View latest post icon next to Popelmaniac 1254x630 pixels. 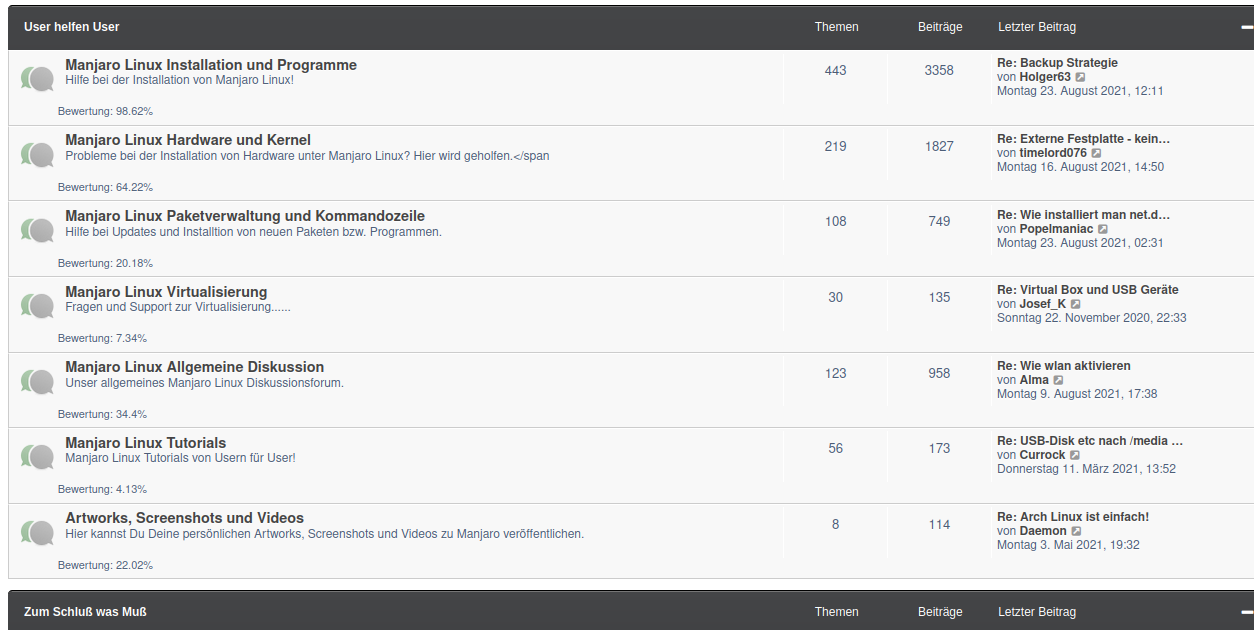[x=1103, y=229]
